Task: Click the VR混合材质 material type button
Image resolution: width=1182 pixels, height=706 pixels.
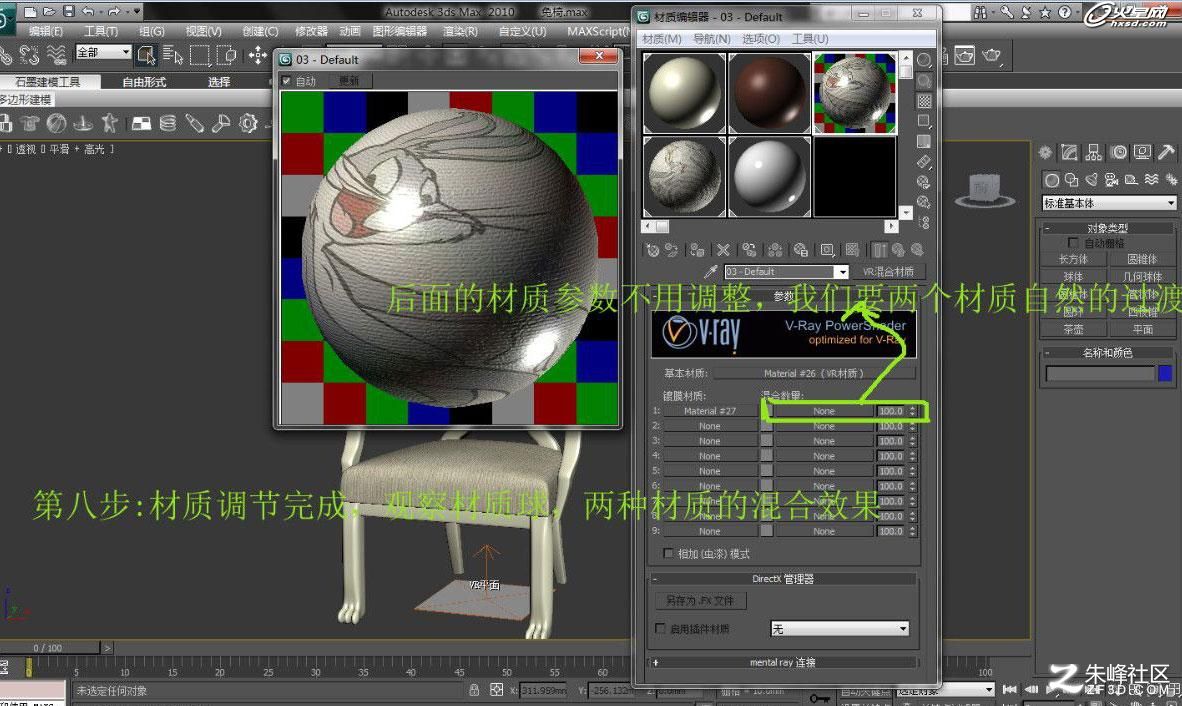Action: coord(888,272)
